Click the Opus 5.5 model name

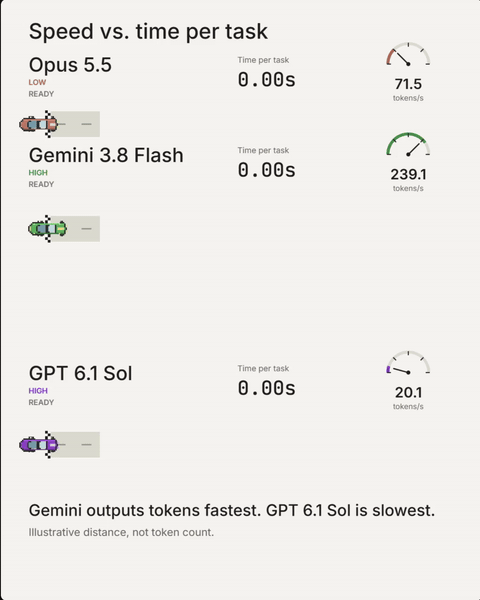click(x=70, y=65)
